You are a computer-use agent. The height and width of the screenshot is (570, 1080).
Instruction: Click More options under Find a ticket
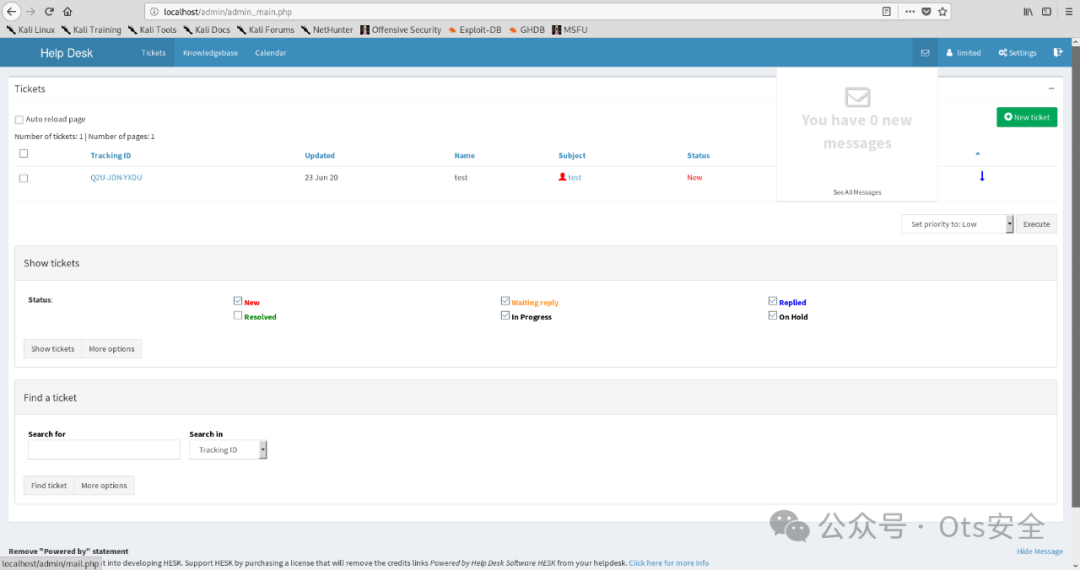(104, 485)
